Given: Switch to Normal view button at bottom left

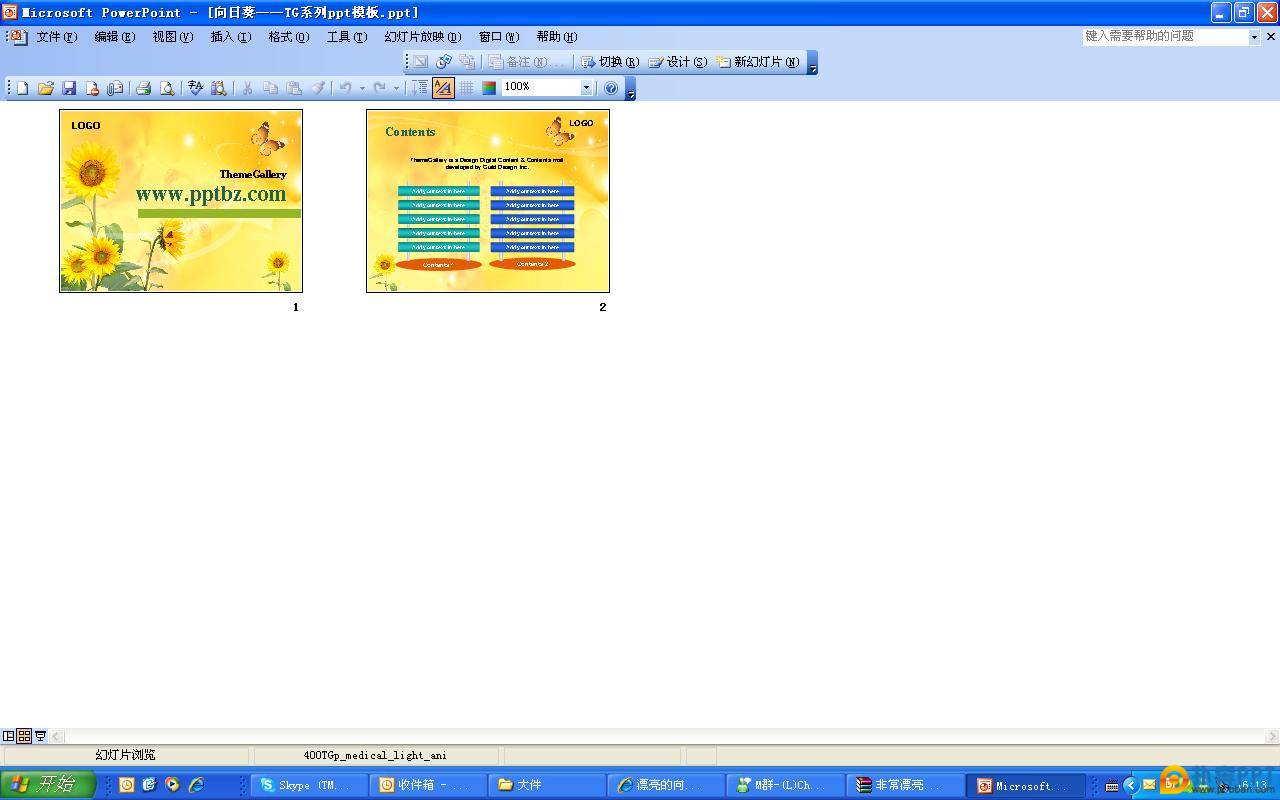Looking at the screenshot, I should click(x=8, y=736).
